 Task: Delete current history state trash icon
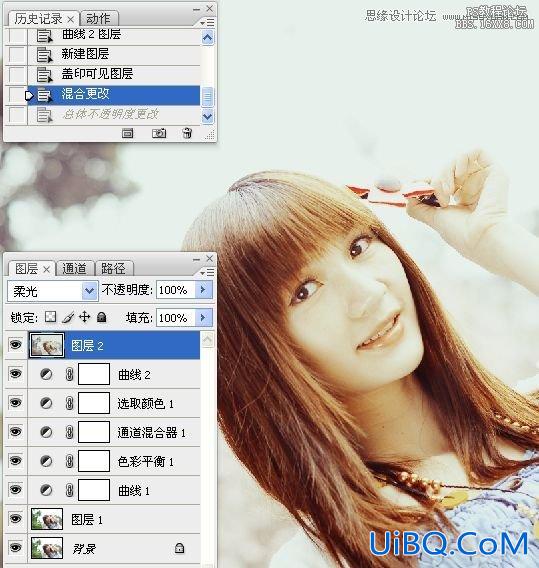click(x=187, y=133)
